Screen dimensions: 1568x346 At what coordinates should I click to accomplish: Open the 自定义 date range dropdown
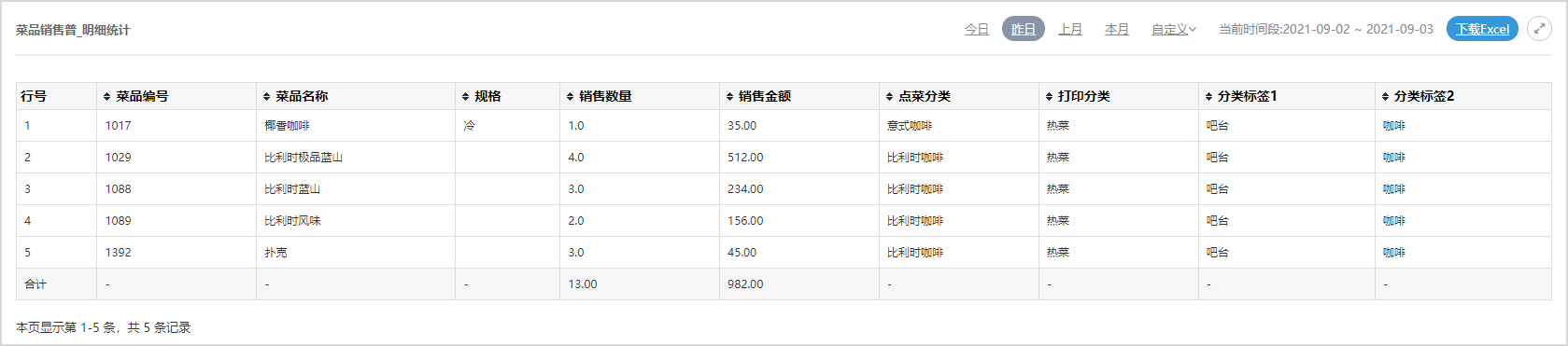tap(1173, 30)
